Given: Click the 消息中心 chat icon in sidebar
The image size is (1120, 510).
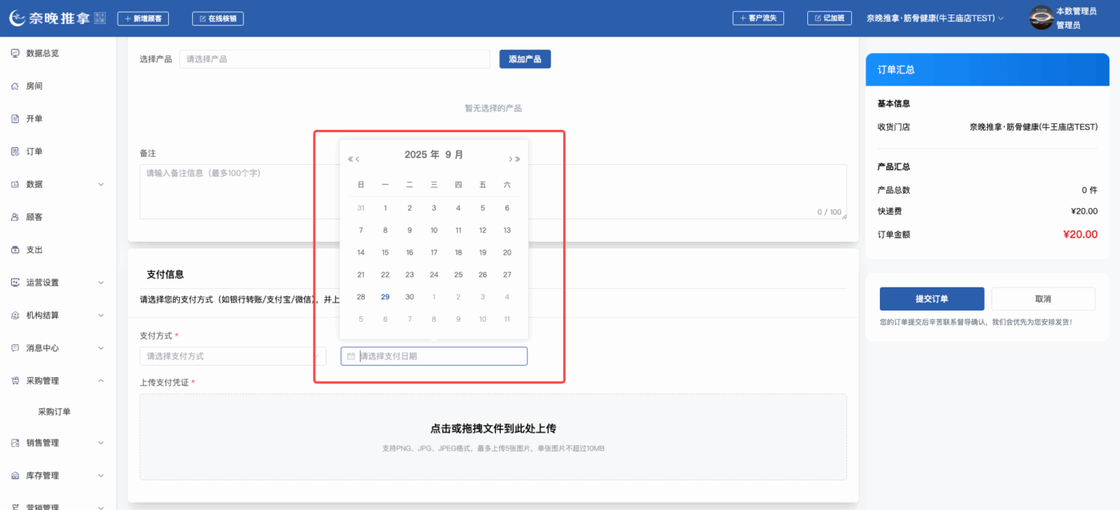Looking at the screenshot, I should (15, 349).
